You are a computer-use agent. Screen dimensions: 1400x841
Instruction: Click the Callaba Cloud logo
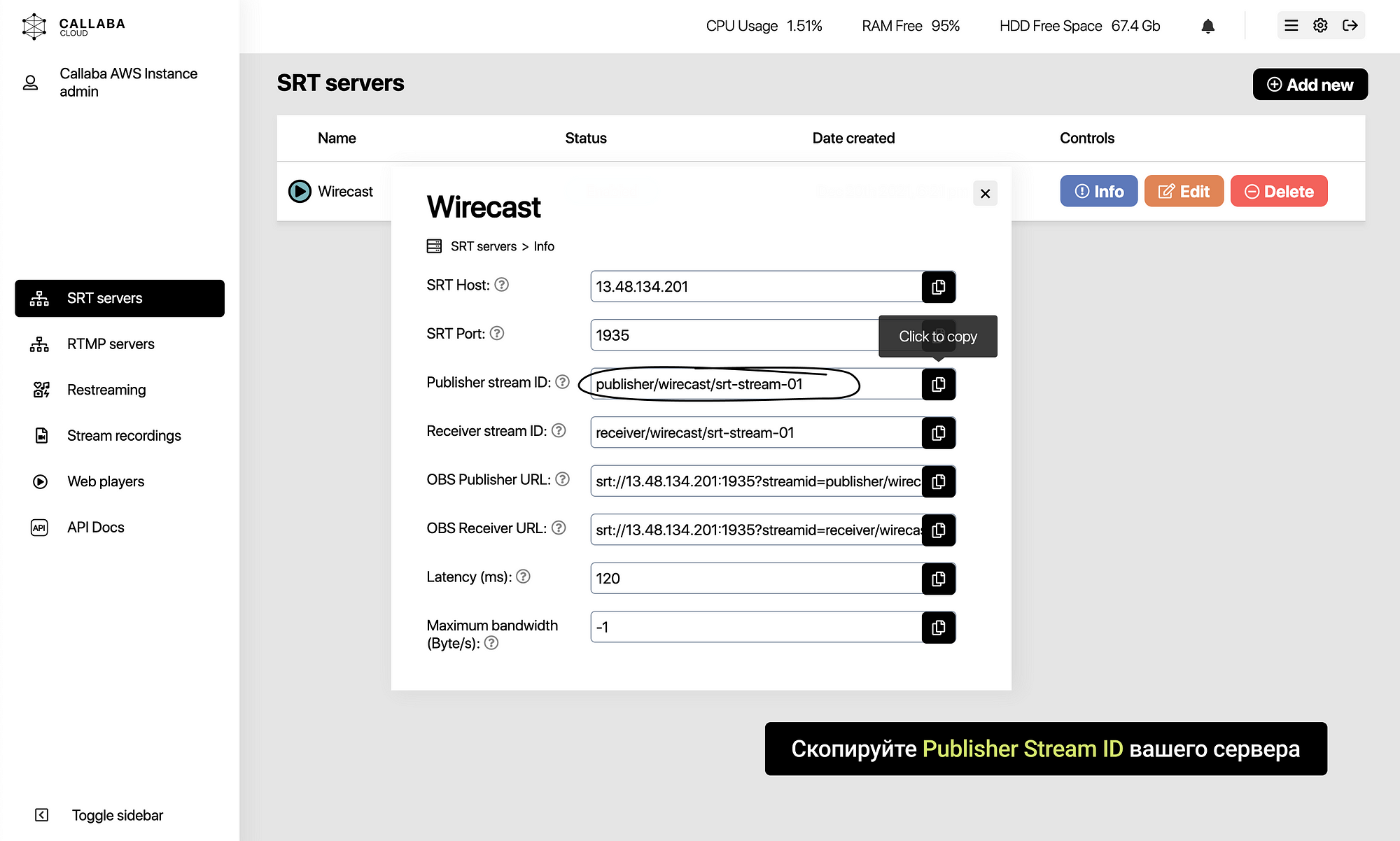[x=73, y=27]
